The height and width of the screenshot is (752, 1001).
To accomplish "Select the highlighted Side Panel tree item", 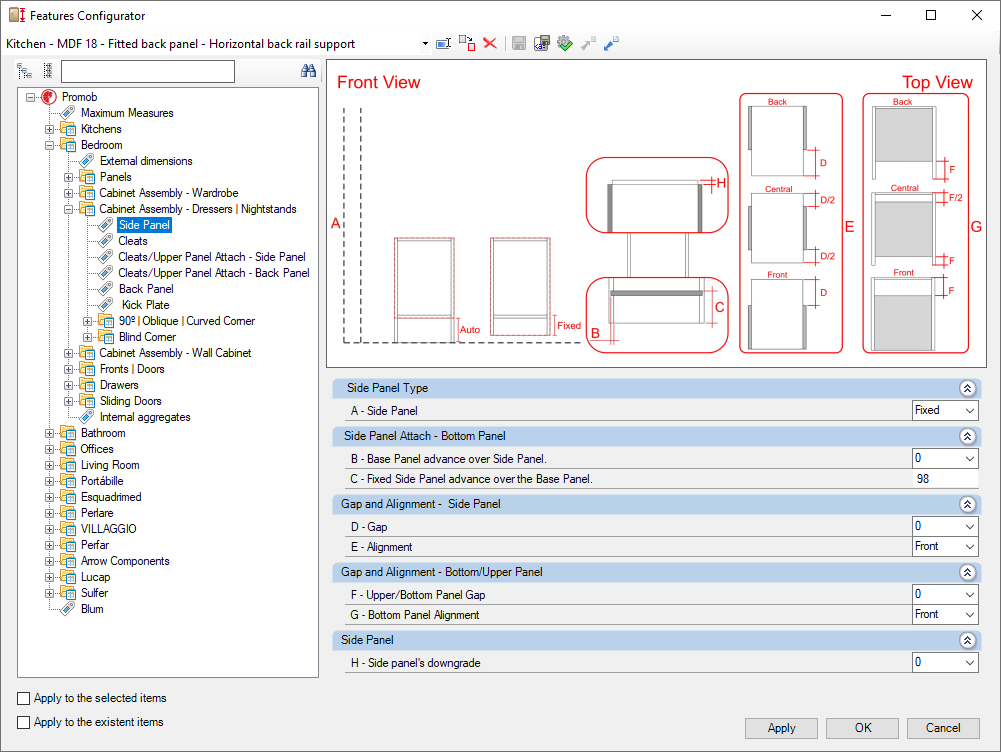I will (144, 225).
